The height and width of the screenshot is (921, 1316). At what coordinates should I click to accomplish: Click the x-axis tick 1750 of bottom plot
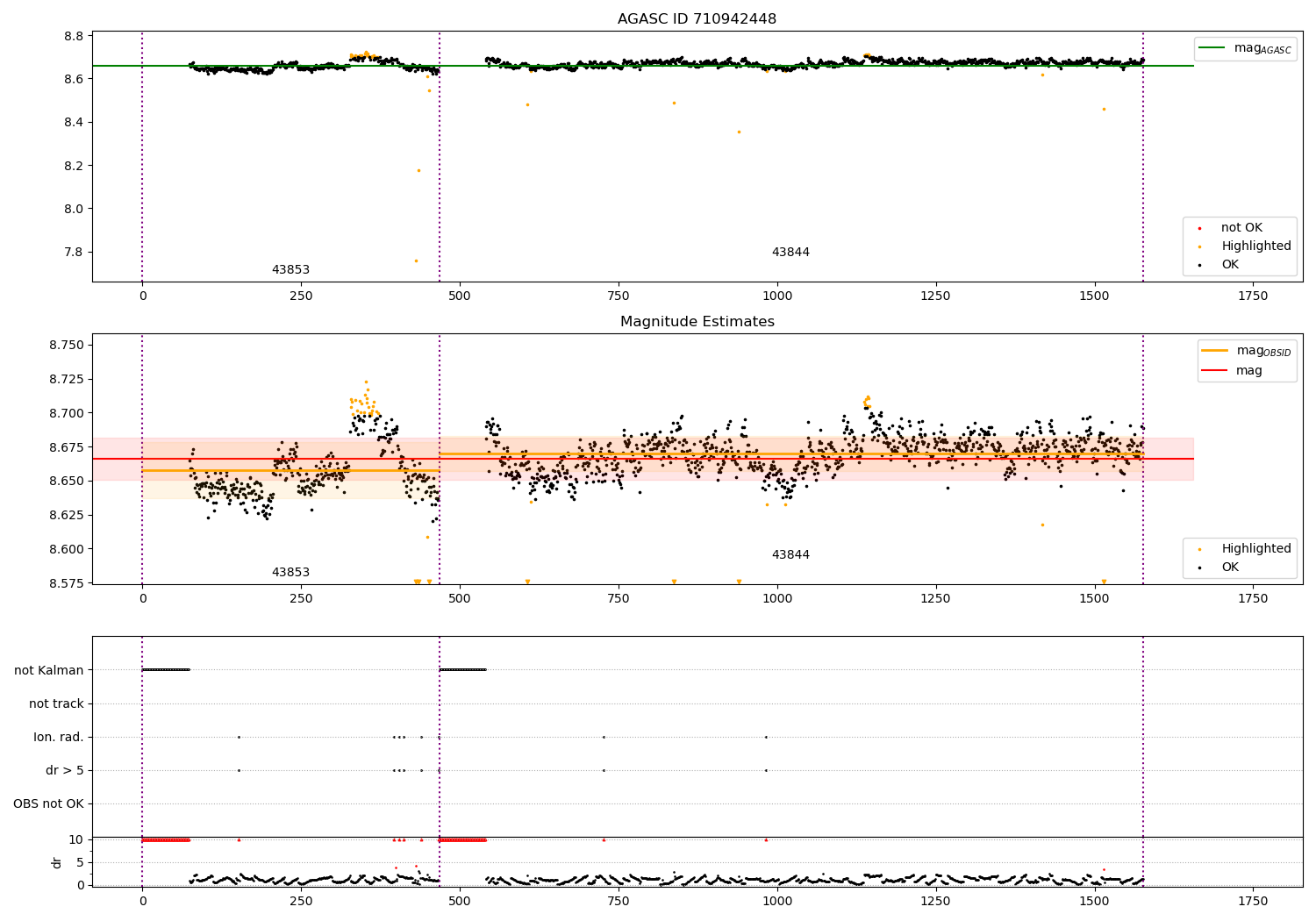[x=1253, y=901]
